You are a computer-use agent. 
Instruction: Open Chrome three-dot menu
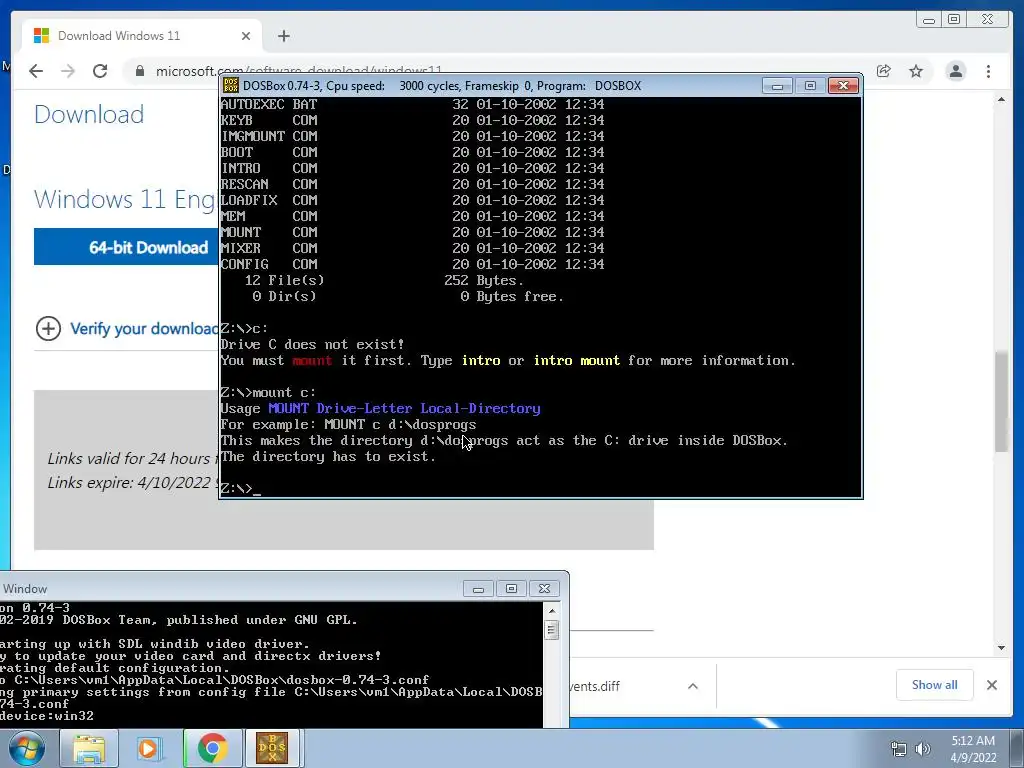989,71
